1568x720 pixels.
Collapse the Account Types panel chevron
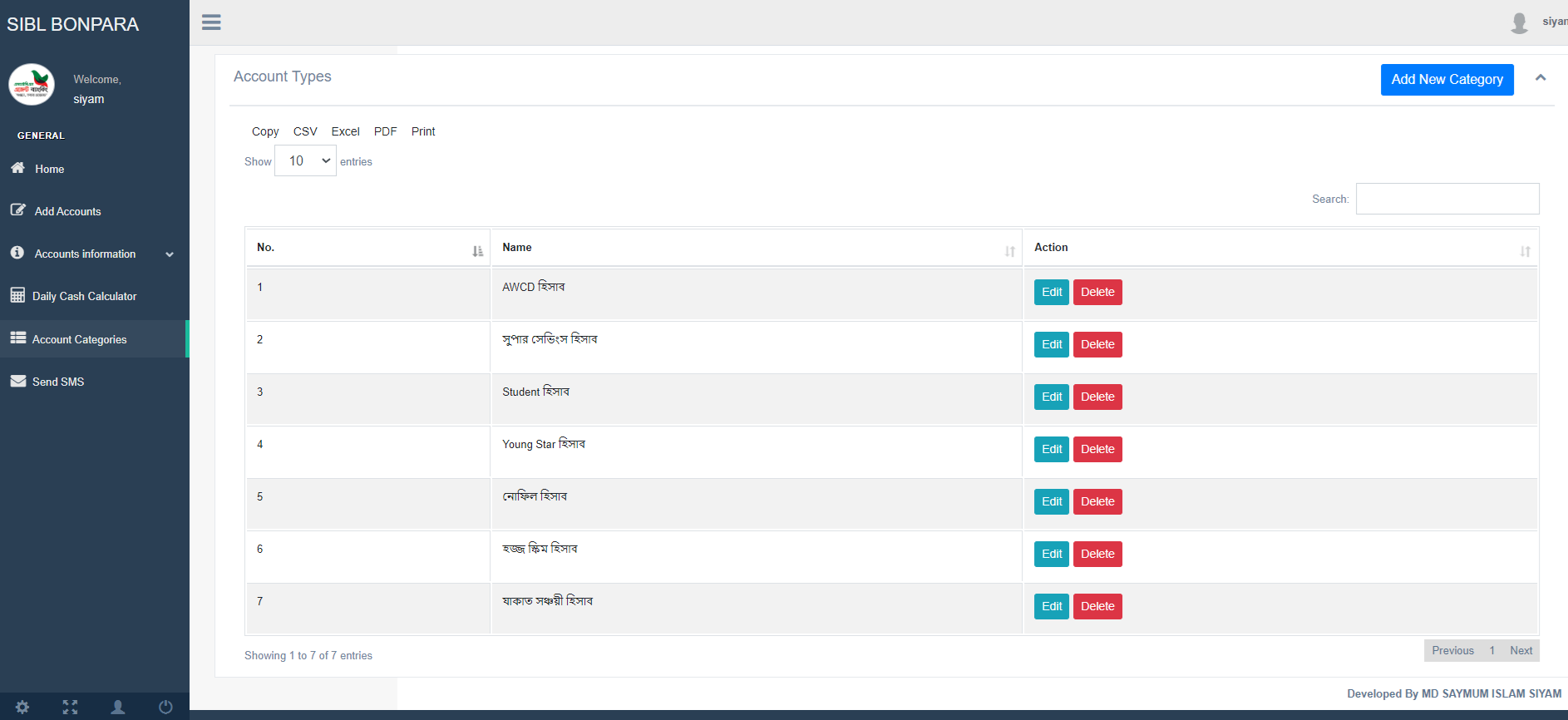(x=1541, y=78)
